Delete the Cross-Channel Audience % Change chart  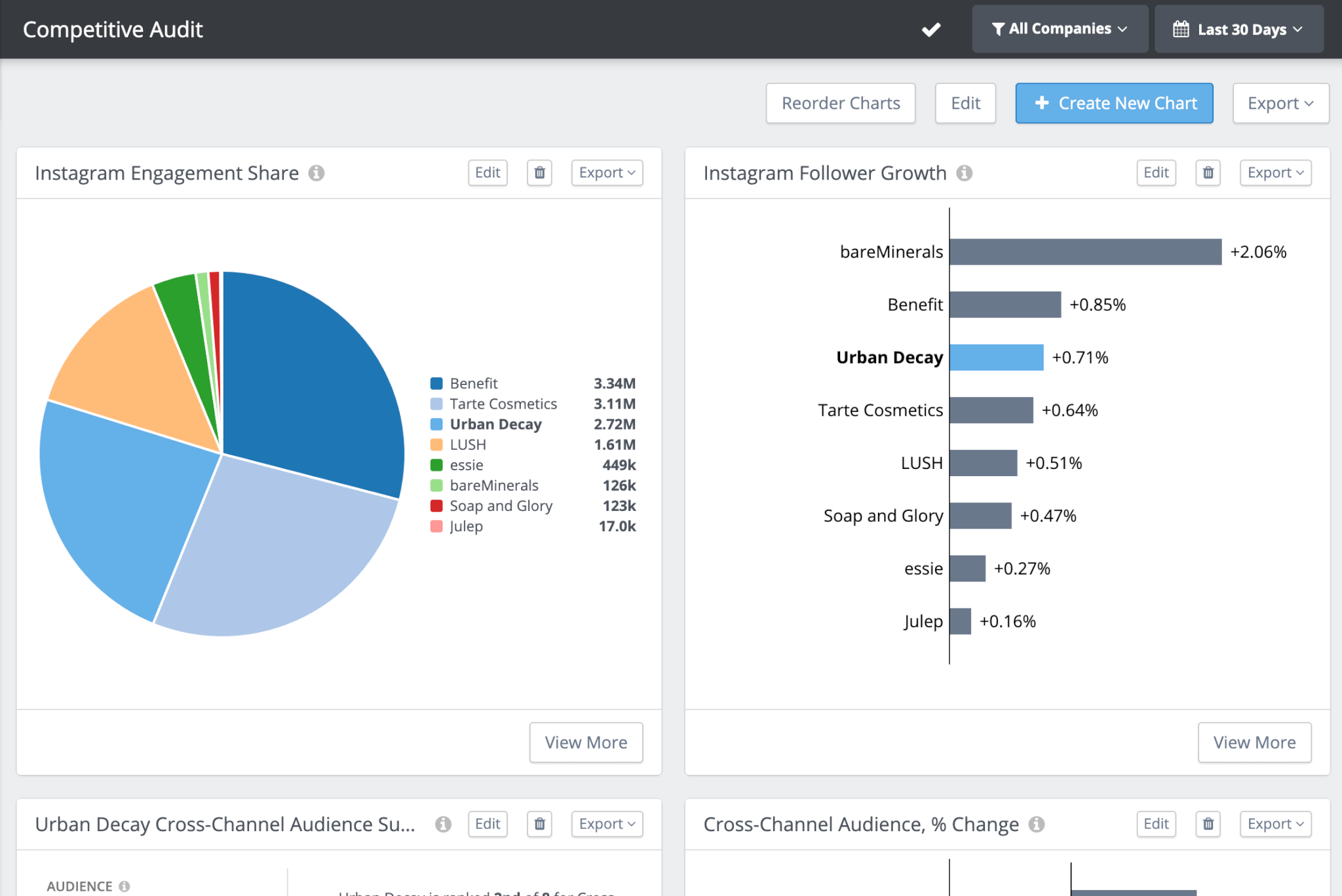(x=1208, y=824)
